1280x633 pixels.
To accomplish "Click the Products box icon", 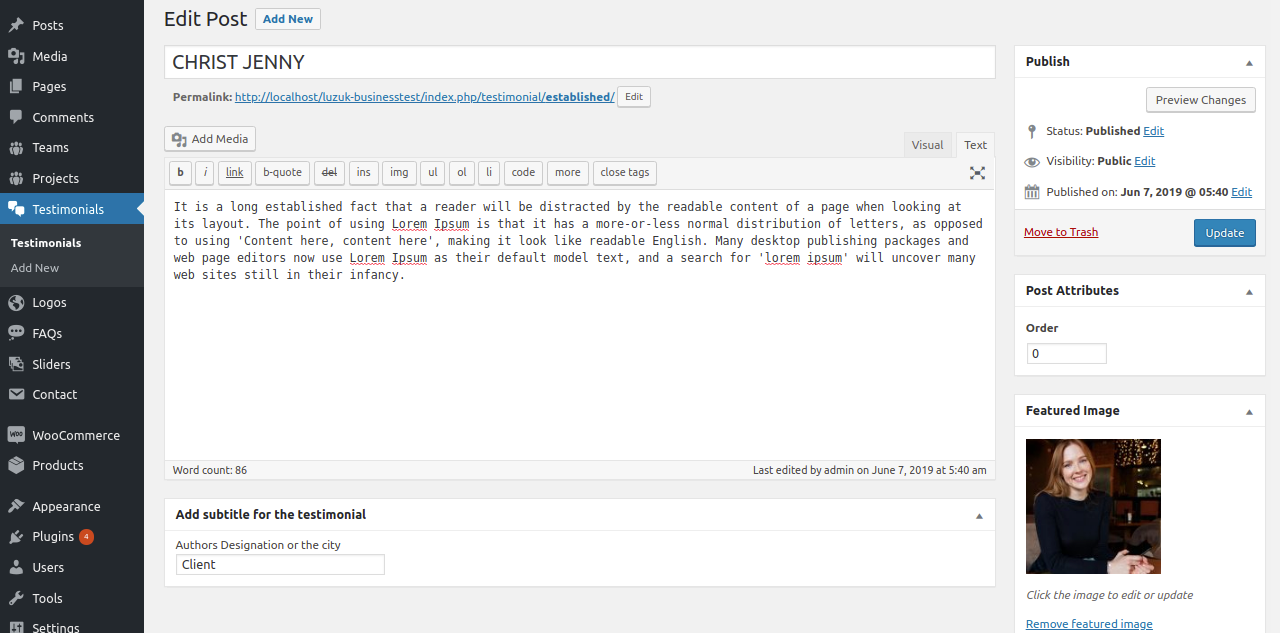I will coord(16,465).
